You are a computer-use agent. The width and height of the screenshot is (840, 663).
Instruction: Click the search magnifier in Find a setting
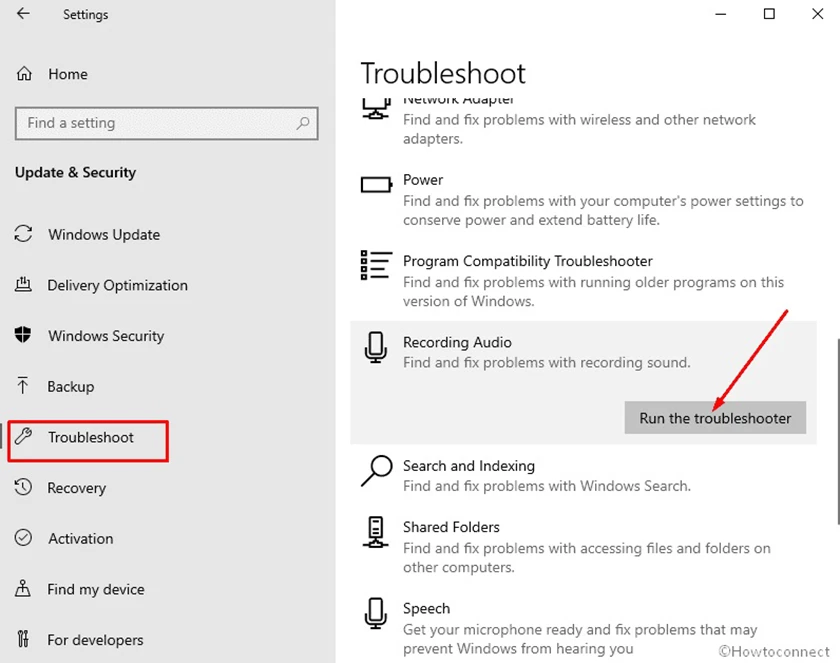(x=303, y=123)
